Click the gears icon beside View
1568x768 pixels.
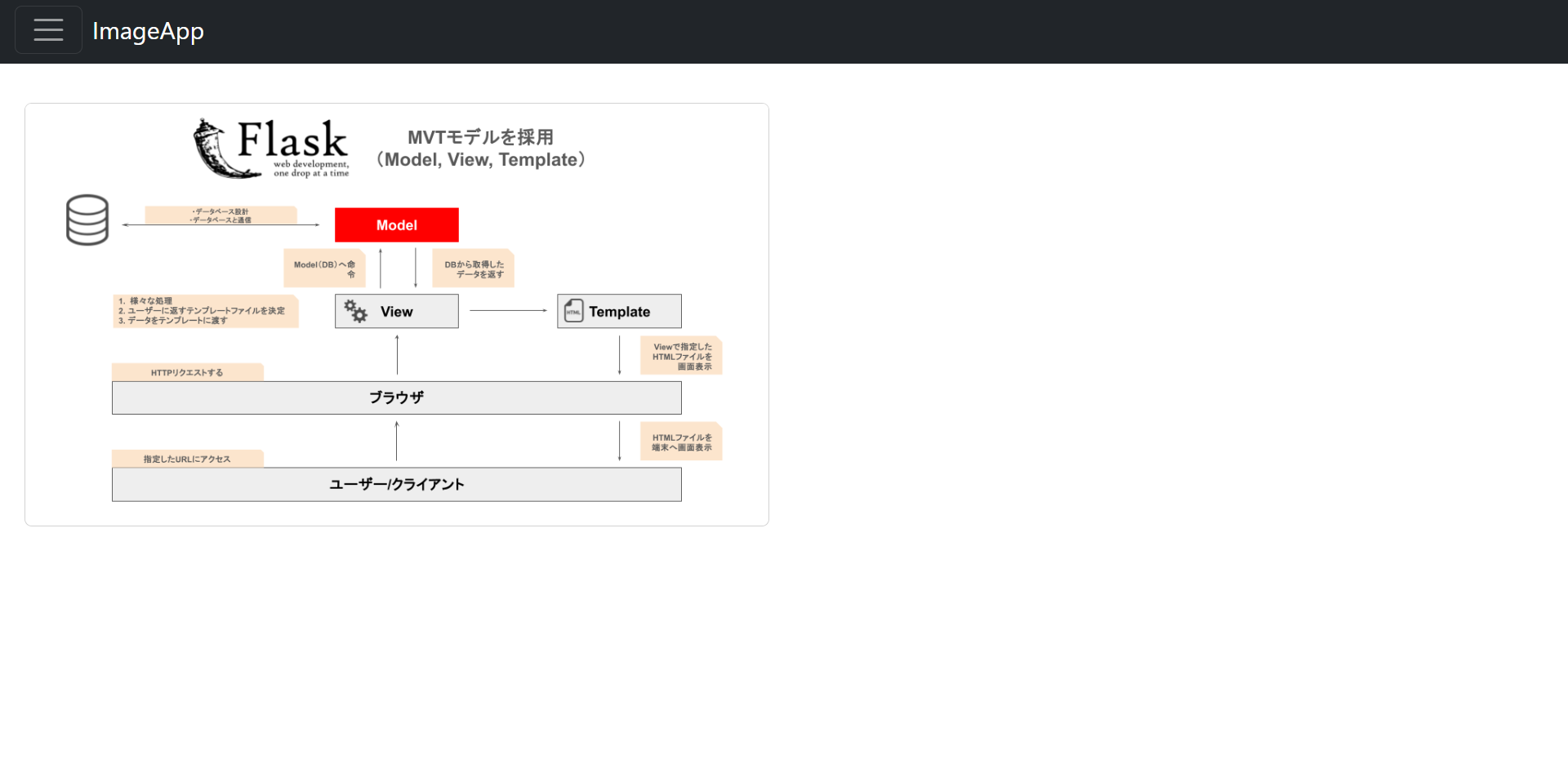click(356, 311)
